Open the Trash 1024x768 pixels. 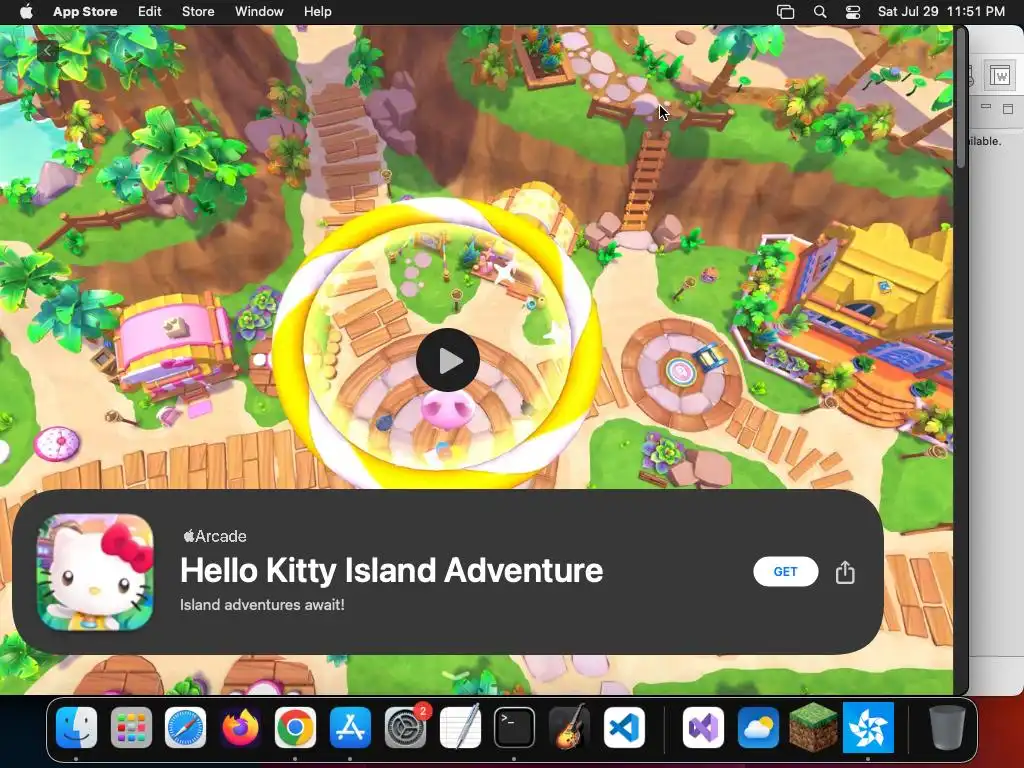pos(946,728)
